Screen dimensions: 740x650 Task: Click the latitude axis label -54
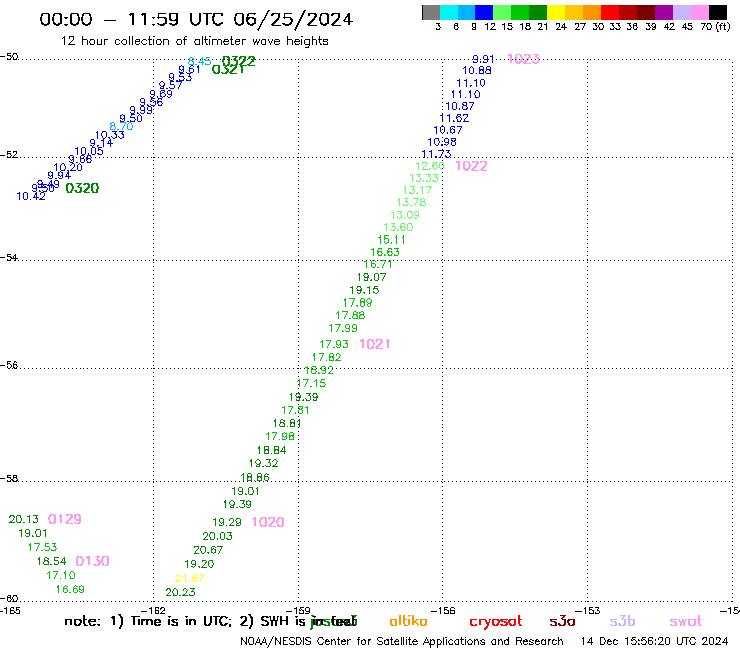pyautogui.click(x=9, y=258)
